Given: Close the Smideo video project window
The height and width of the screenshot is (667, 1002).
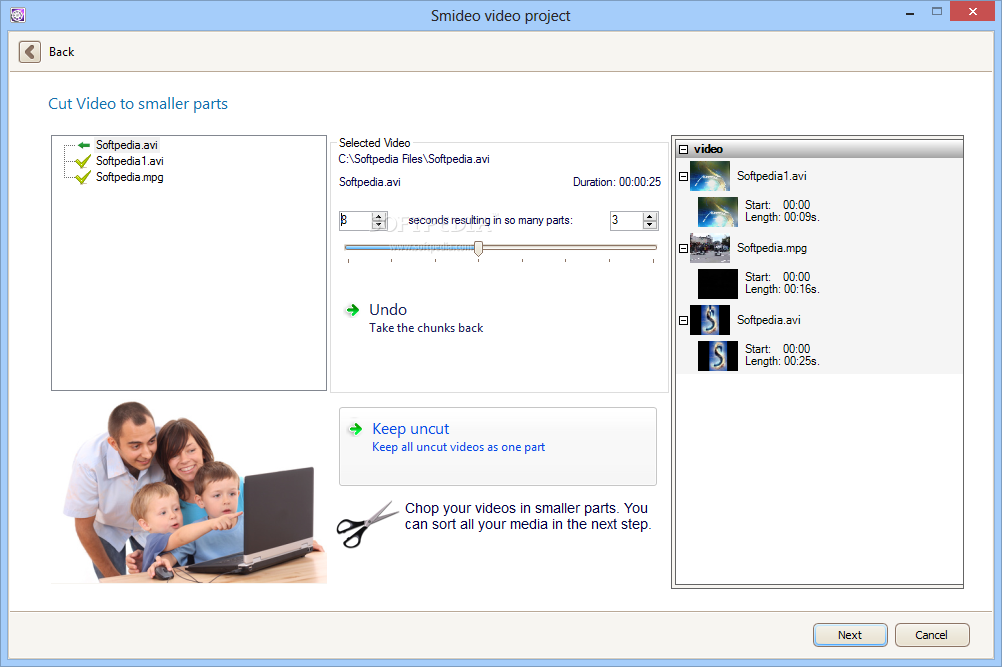Looking at the screenshot, I should [x=973, y=12].
